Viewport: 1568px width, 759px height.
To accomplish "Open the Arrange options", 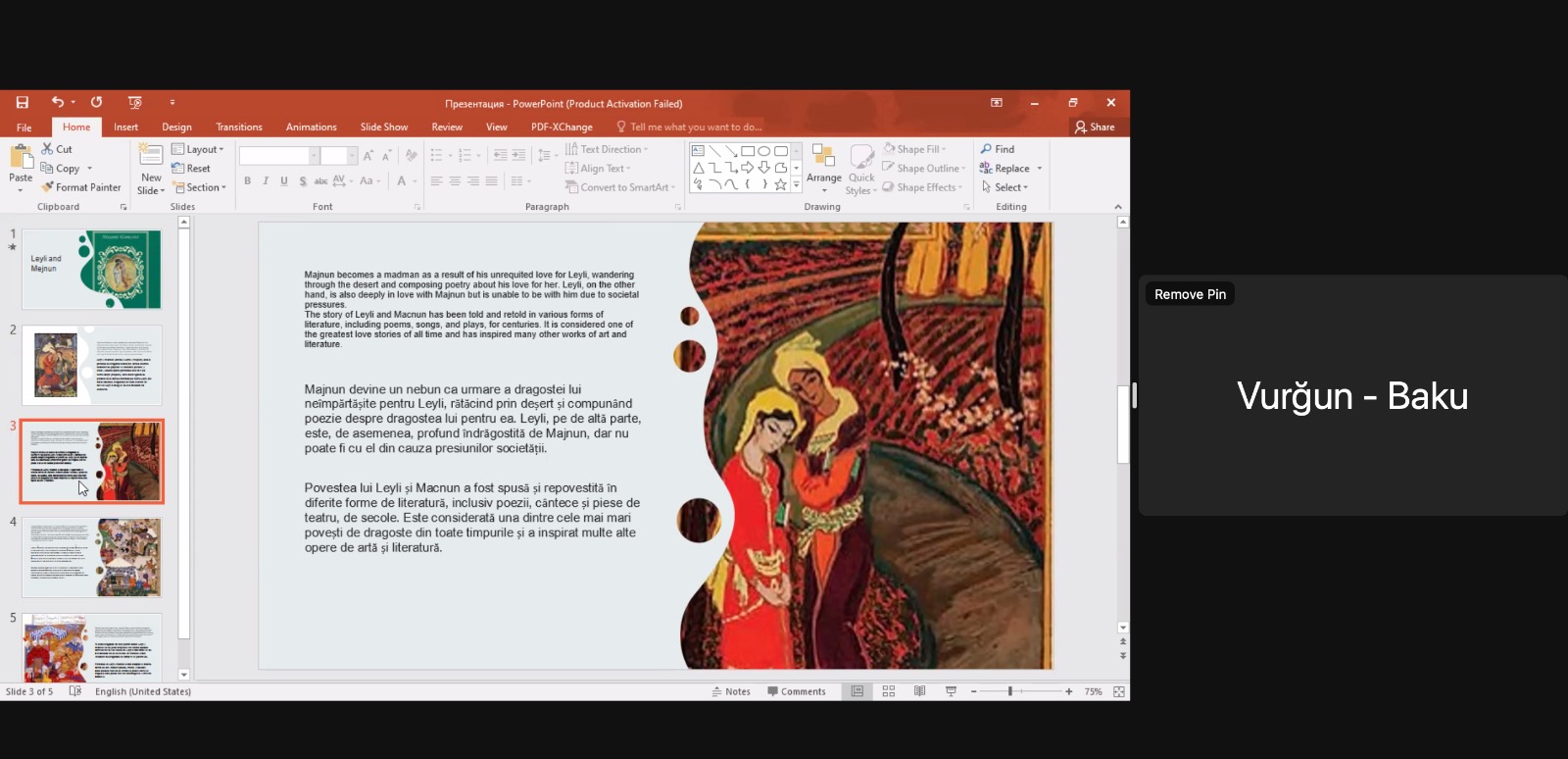I will coord(824,167).
